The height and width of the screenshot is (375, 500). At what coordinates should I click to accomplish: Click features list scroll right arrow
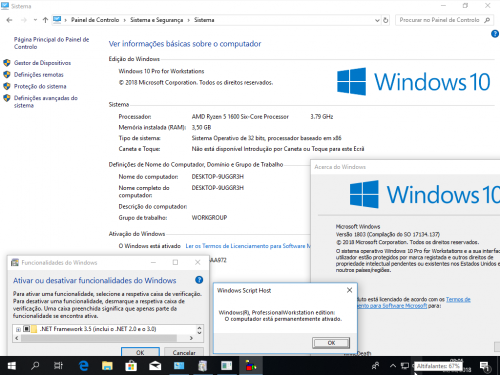click(191, 338)
